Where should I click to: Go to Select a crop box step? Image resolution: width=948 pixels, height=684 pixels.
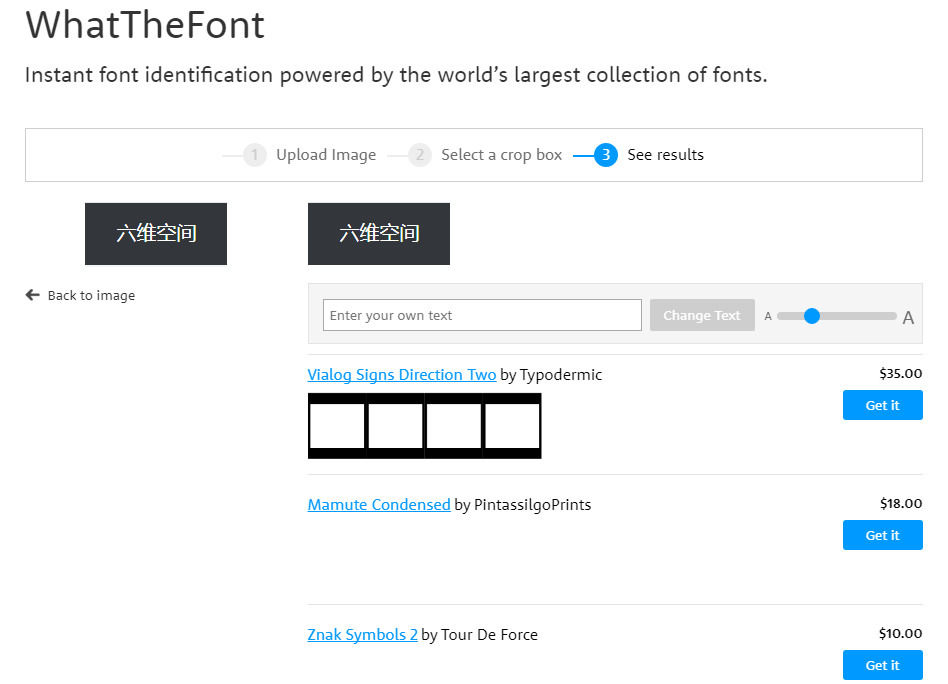coord(501,155)
